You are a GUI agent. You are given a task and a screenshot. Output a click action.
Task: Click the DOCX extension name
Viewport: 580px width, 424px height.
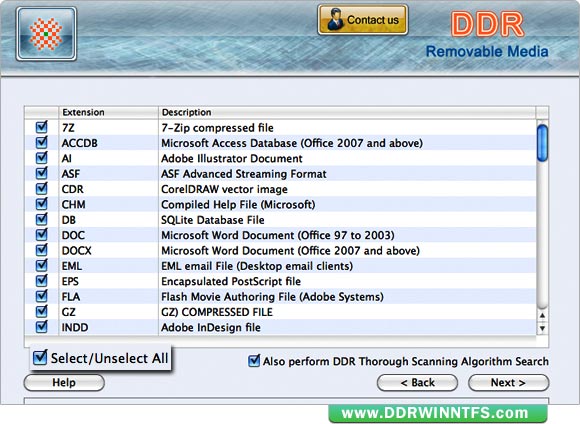pos(77,250)
